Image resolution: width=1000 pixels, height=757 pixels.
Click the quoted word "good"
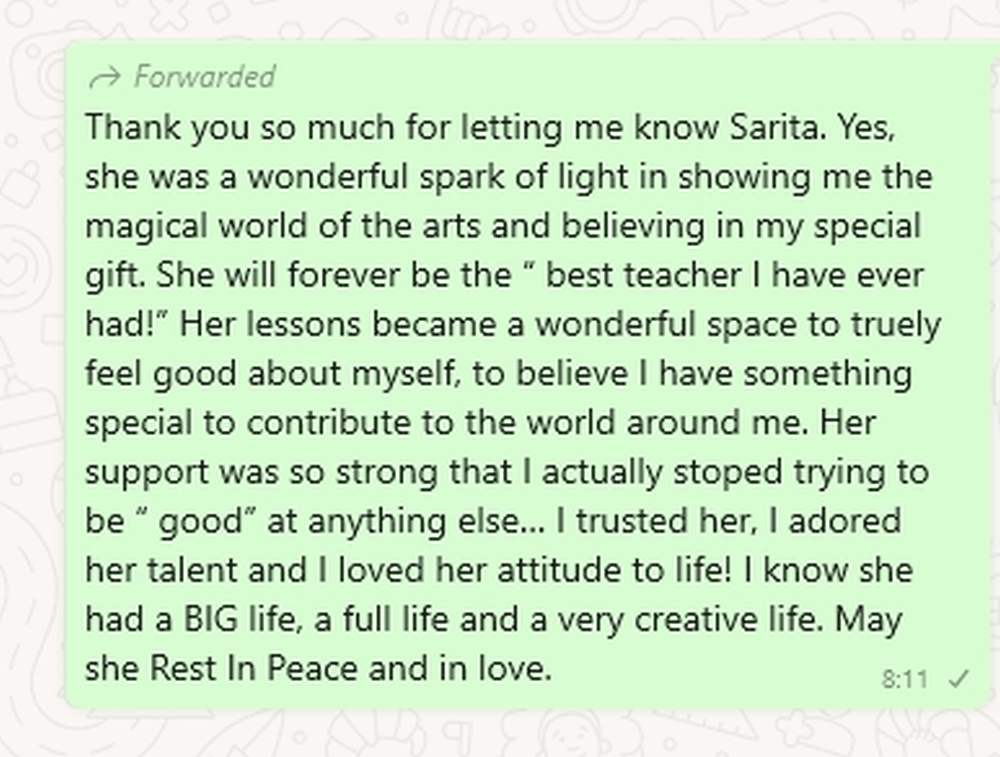click(x=200, y=522)
